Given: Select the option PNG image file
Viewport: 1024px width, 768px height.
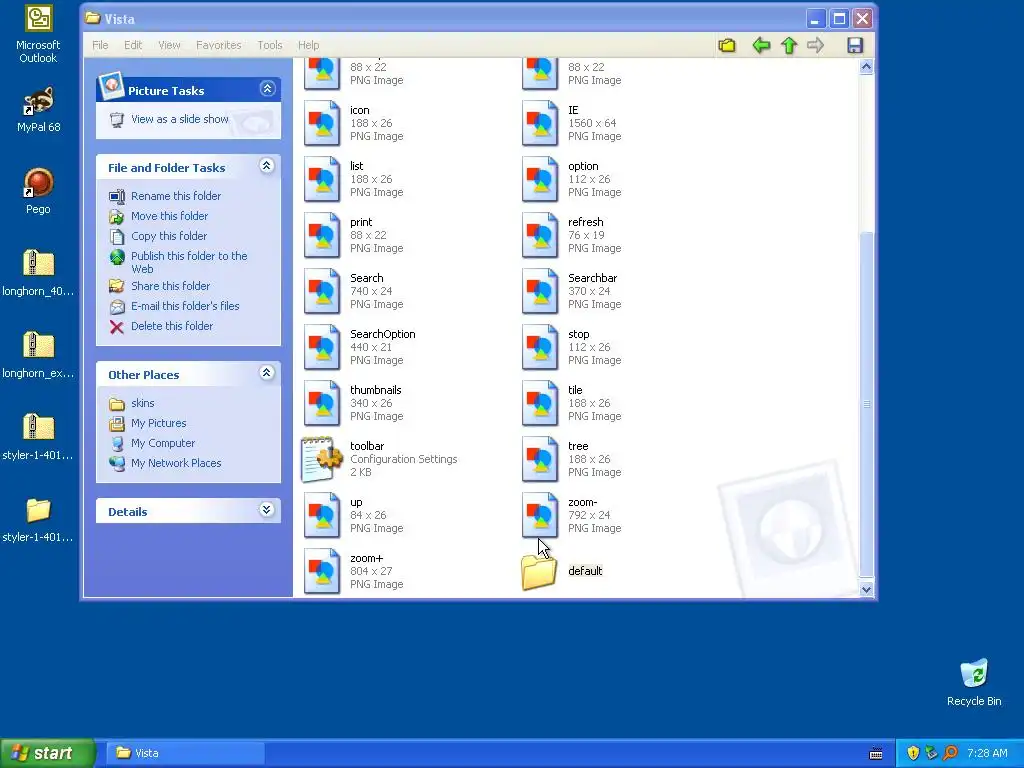Looking at the screenshot, I should pos(572,179).
